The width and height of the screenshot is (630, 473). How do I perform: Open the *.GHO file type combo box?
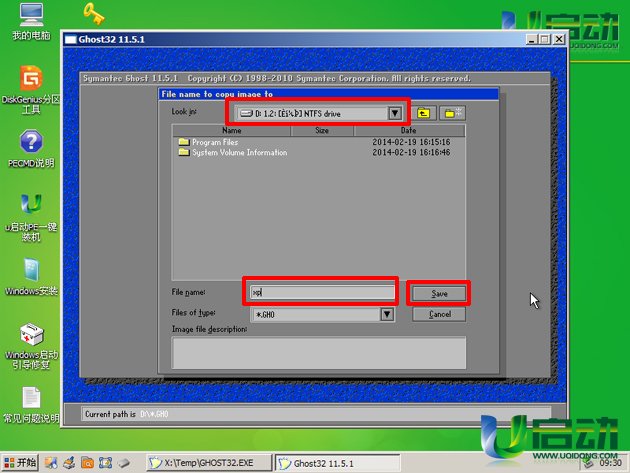pos(323,314)
